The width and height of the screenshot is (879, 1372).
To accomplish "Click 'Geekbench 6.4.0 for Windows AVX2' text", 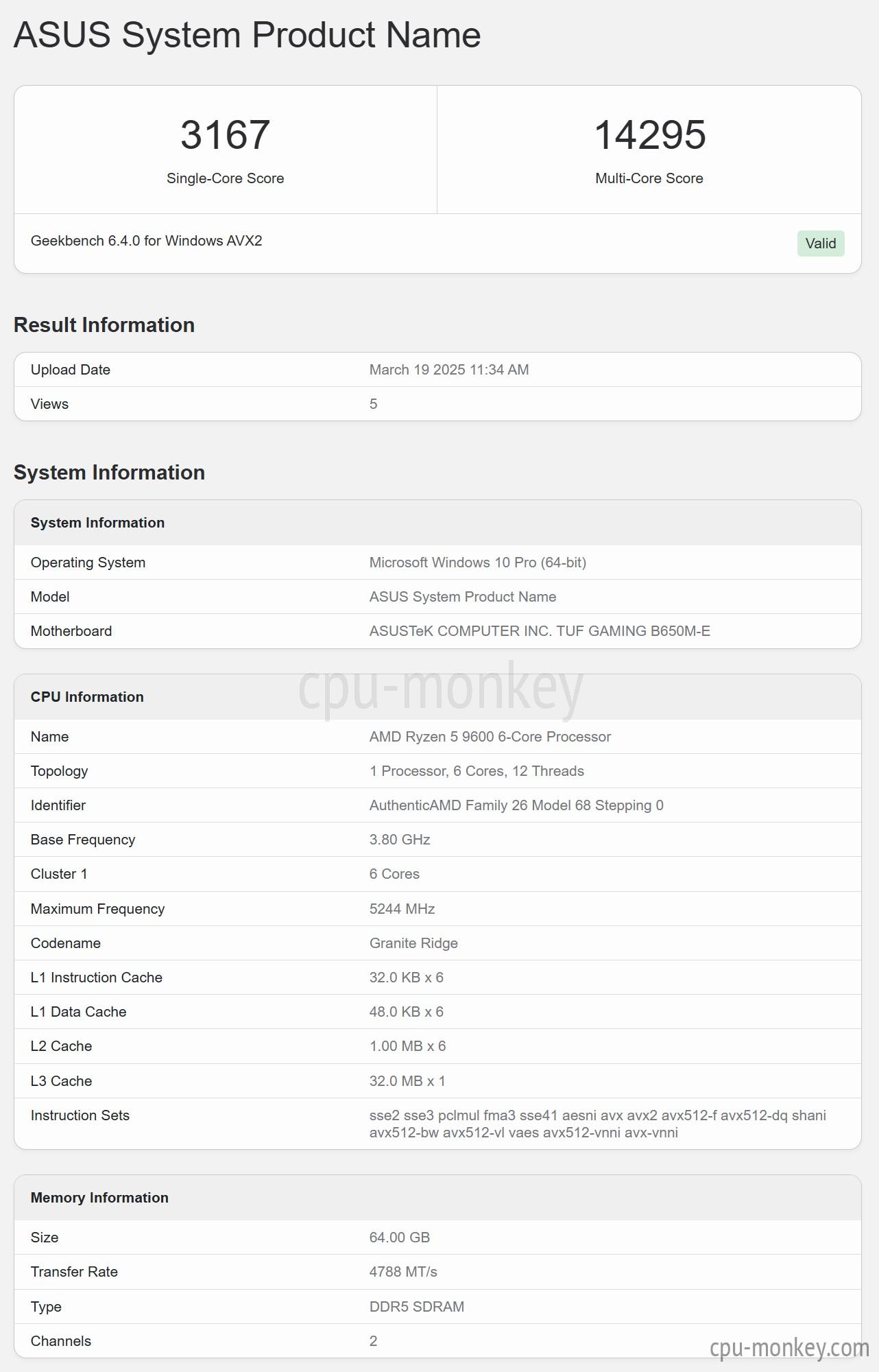I will pyautogui.click(x=146, y=241).
